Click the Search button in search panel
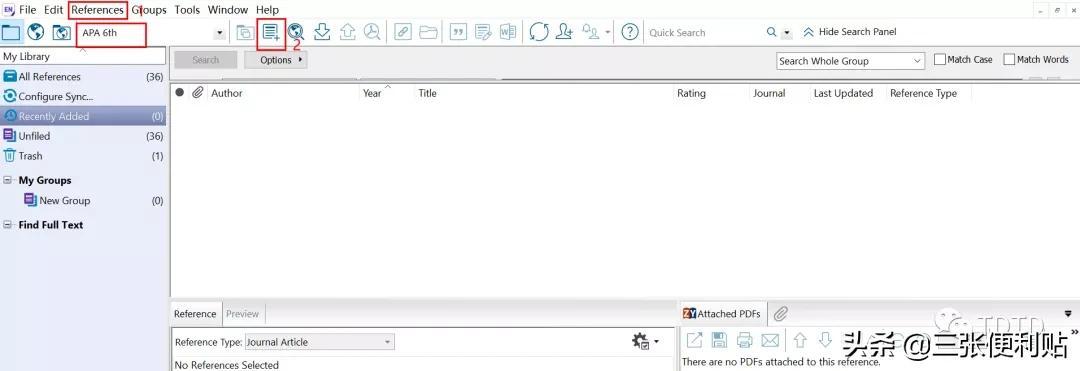 (205, 60)
